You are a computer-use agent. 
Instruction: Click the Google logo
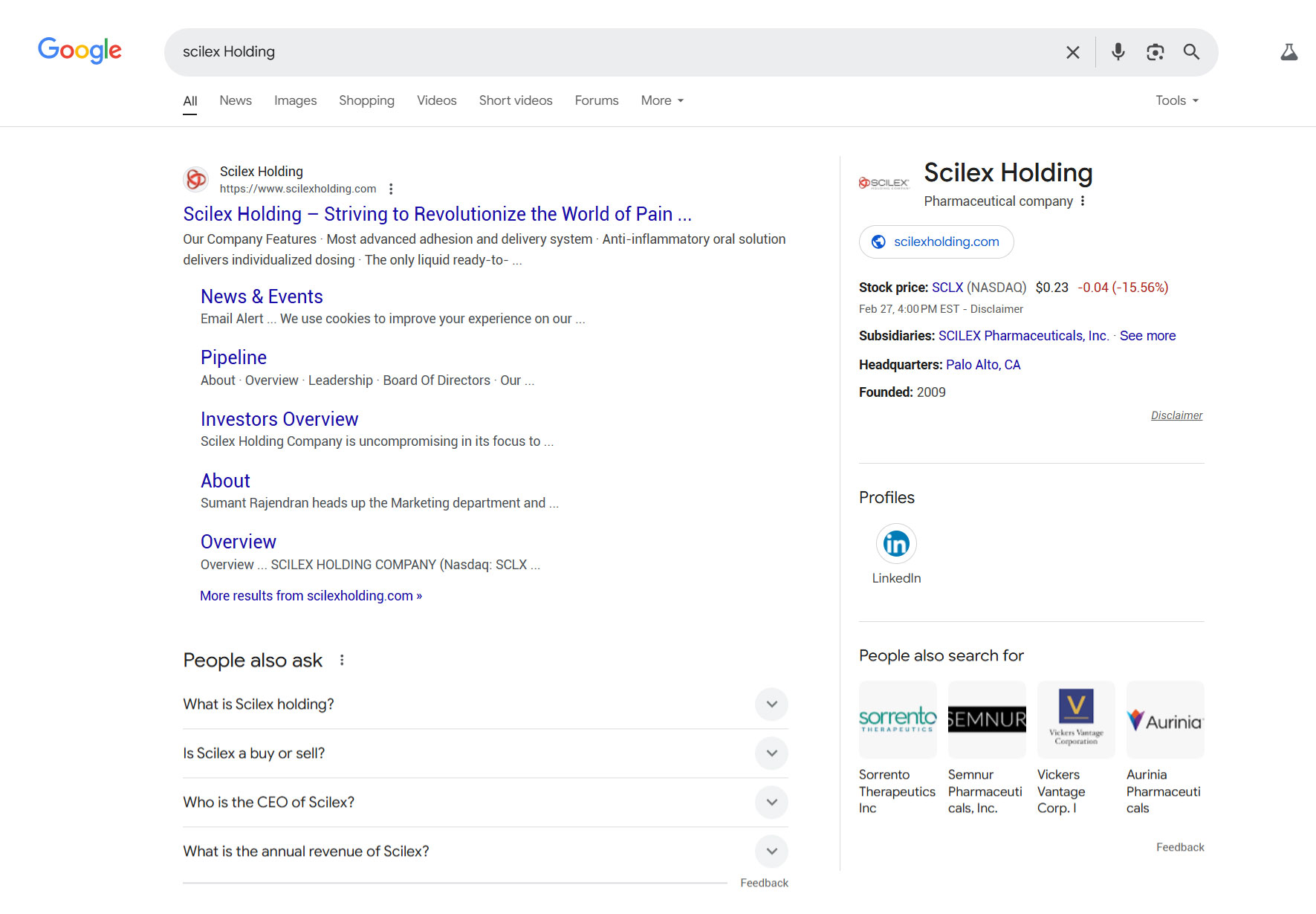coord(80,51)
